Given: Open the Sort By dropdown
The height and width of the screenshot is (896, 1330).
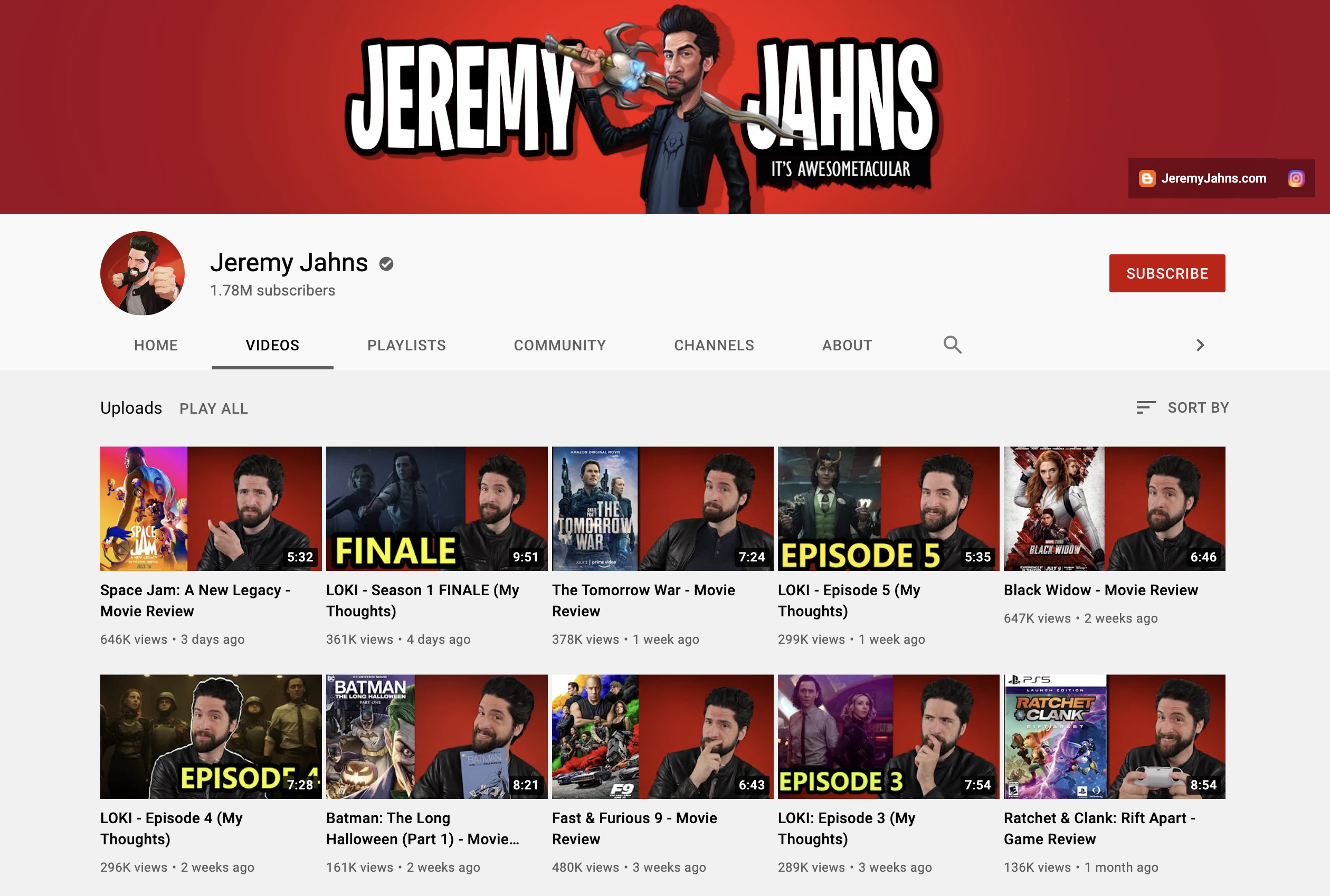Looking at the screenshot, I should pos(1198,407).
